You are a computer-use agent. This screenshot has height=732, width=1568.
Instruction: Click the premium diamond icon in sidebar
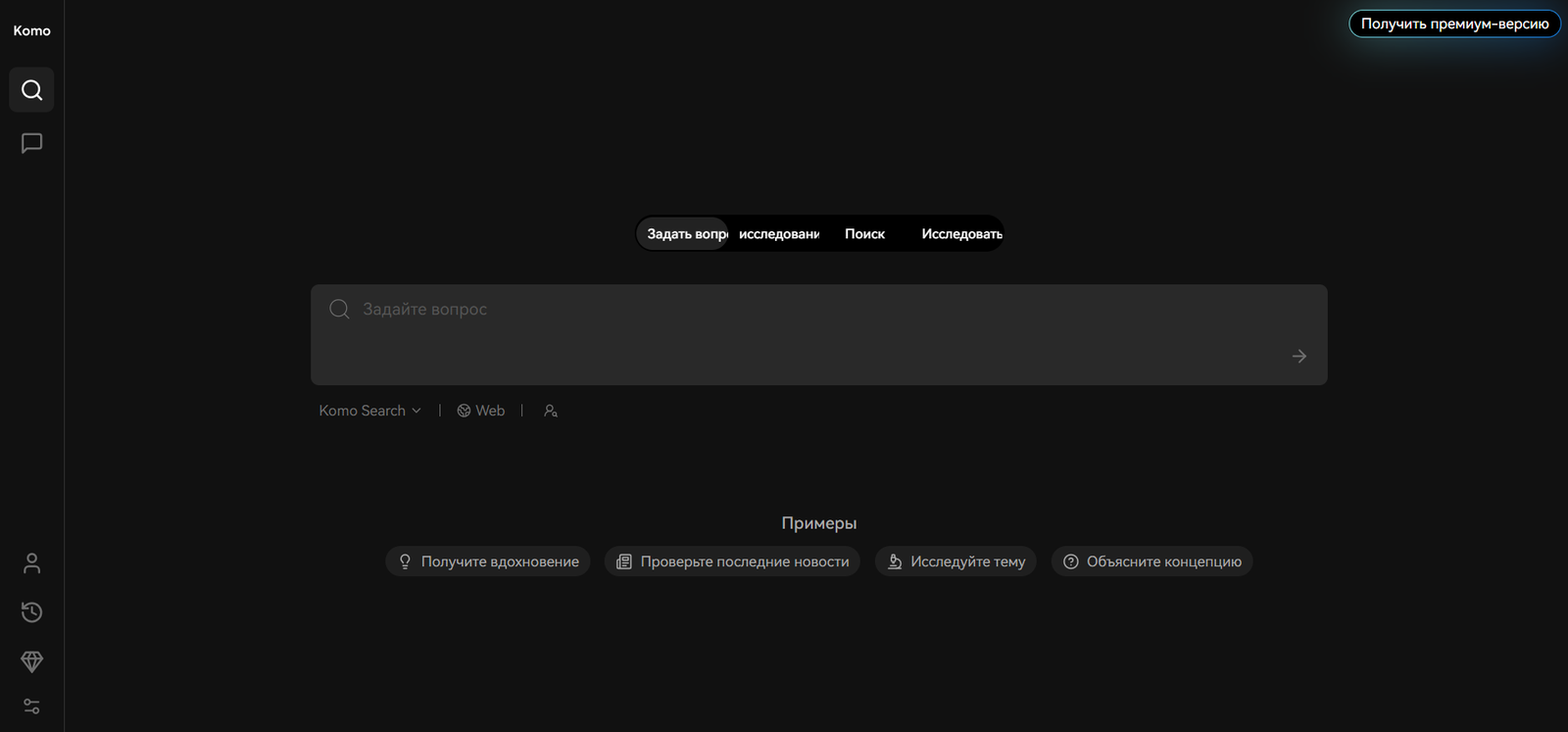click(x=31, y=661)
